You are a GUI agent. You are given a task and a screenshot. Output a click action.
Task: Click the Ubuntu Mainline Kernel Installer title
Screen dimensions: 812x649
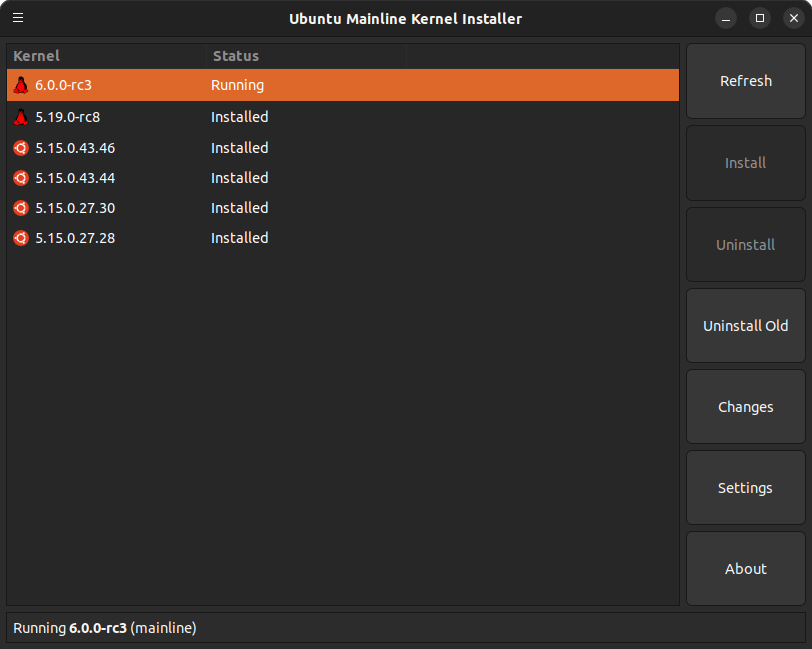pos(405,19)
